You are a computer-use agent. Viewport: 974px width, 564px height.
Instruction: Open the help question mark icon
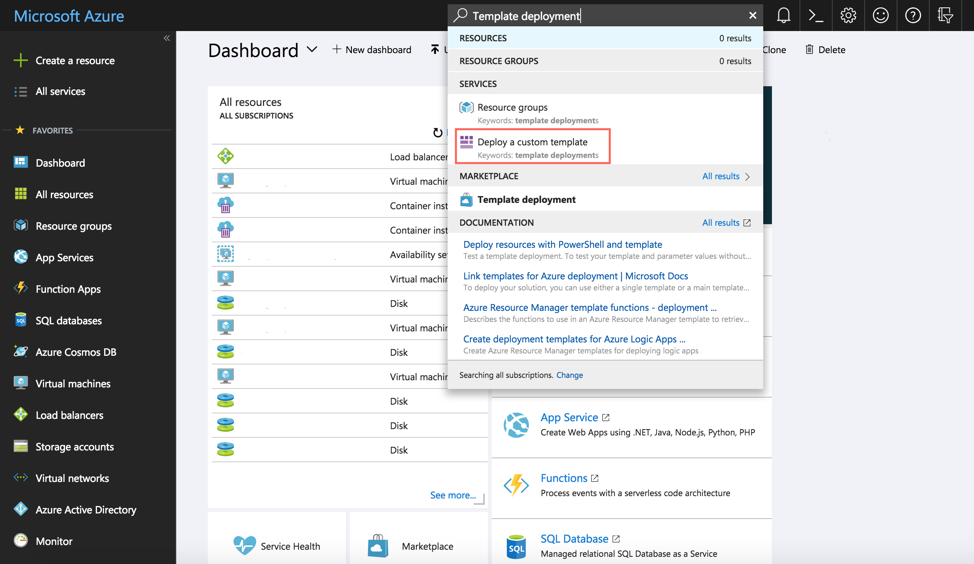point(912,15)
